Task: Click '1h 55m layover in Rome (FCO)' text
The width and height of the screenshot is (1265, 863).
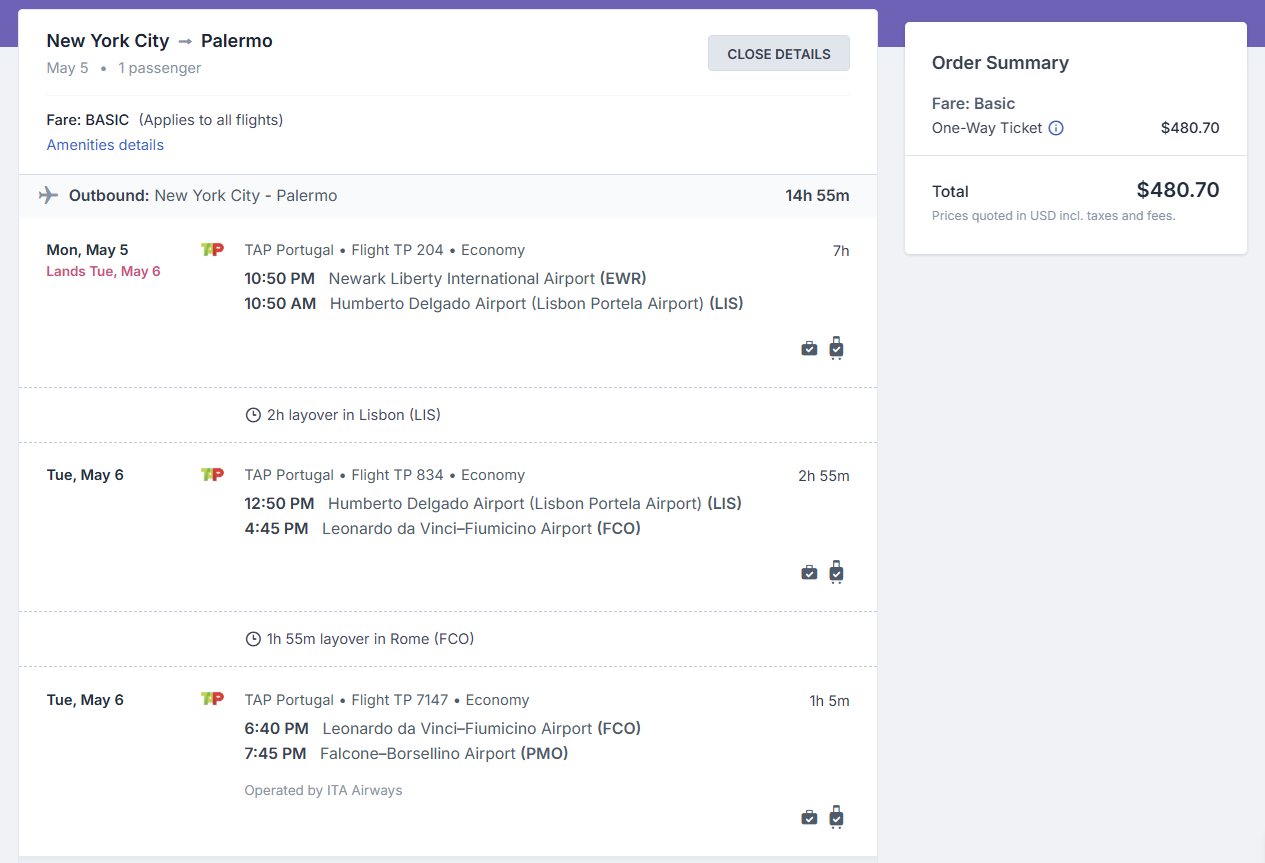Action: pos(370,639)
